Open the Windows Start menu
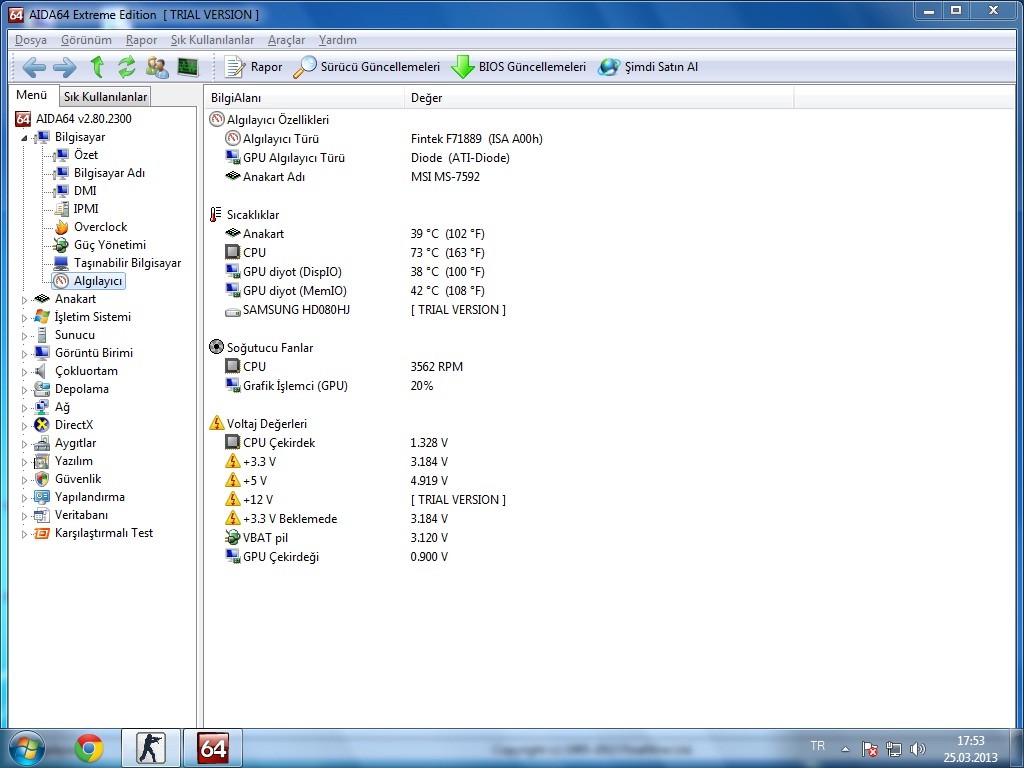Viewport: 1024px width, 768px height. pyautogui.click(x=27, y=748)
